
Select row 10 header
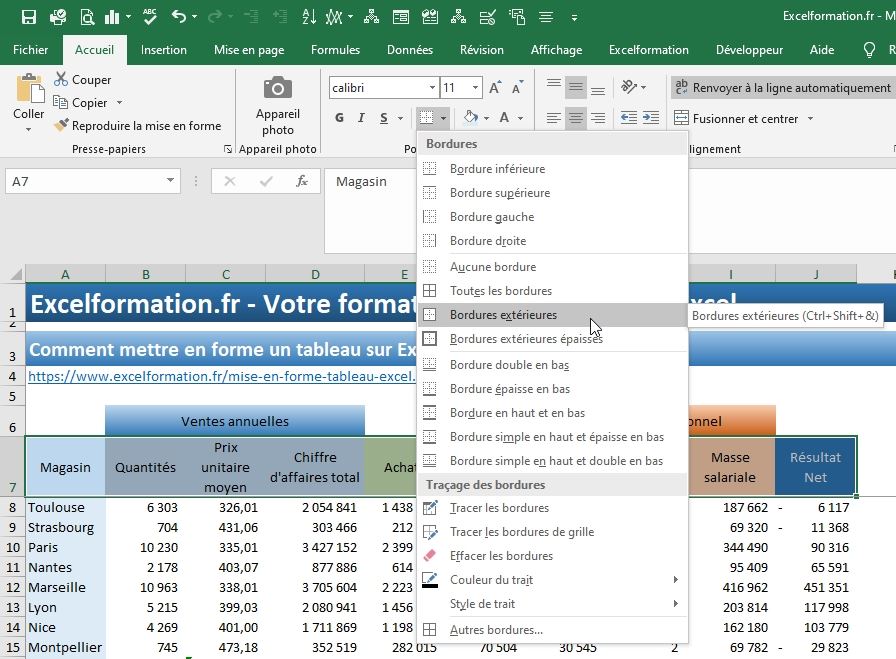(x=13, y=548)
